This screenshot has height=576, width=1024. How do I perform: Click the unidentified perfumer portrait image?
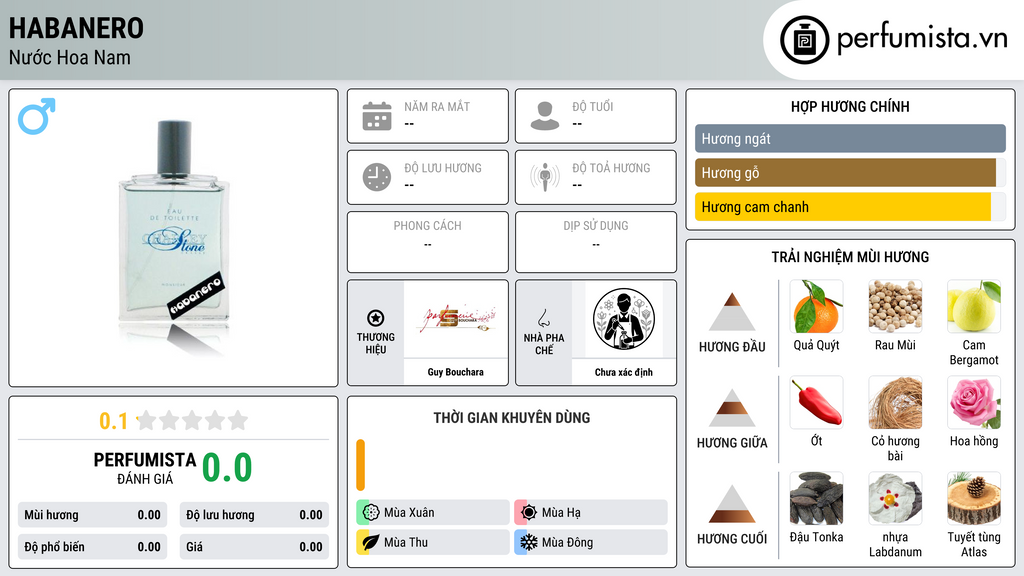624,319
